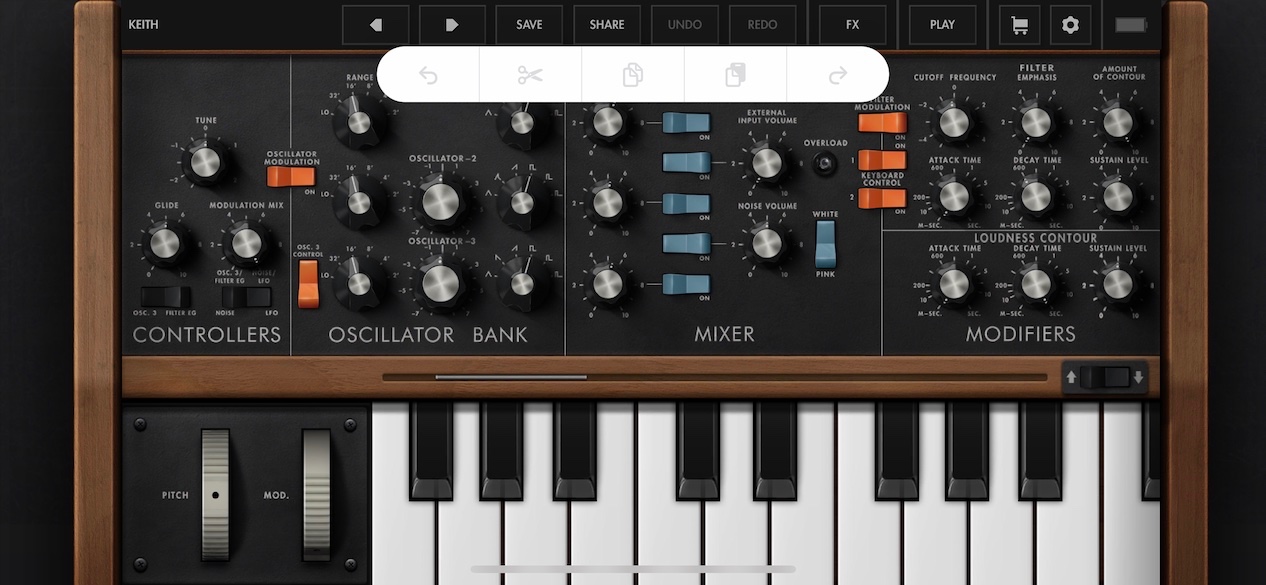
Task: Click the waveform knob right of Oscillator-2
Action: (x=522, y=203)
